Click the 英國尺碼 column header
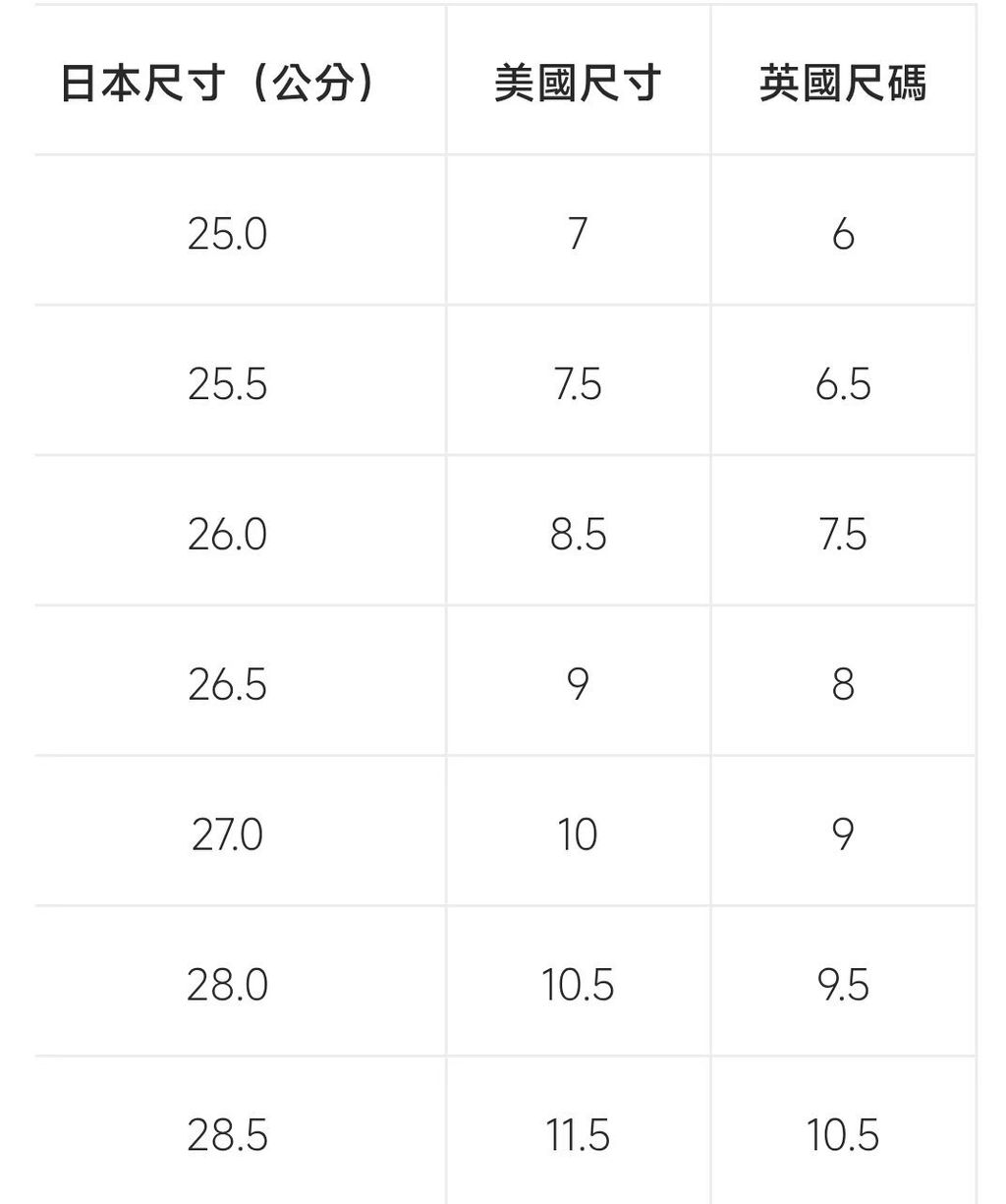Image resolution: width=1006 pixels, height=1204 pixels. click(x=843, y=84)
